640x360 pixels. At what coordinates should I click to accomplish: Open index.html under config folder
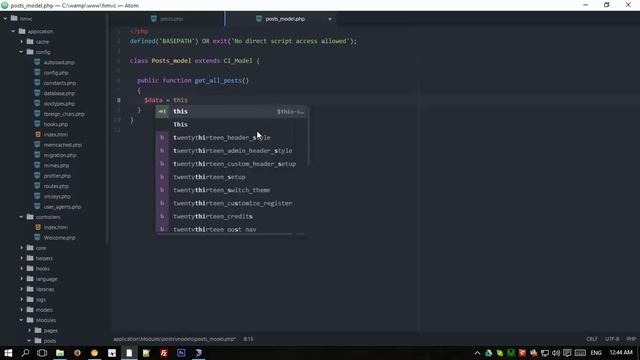(x=56, y=134)
